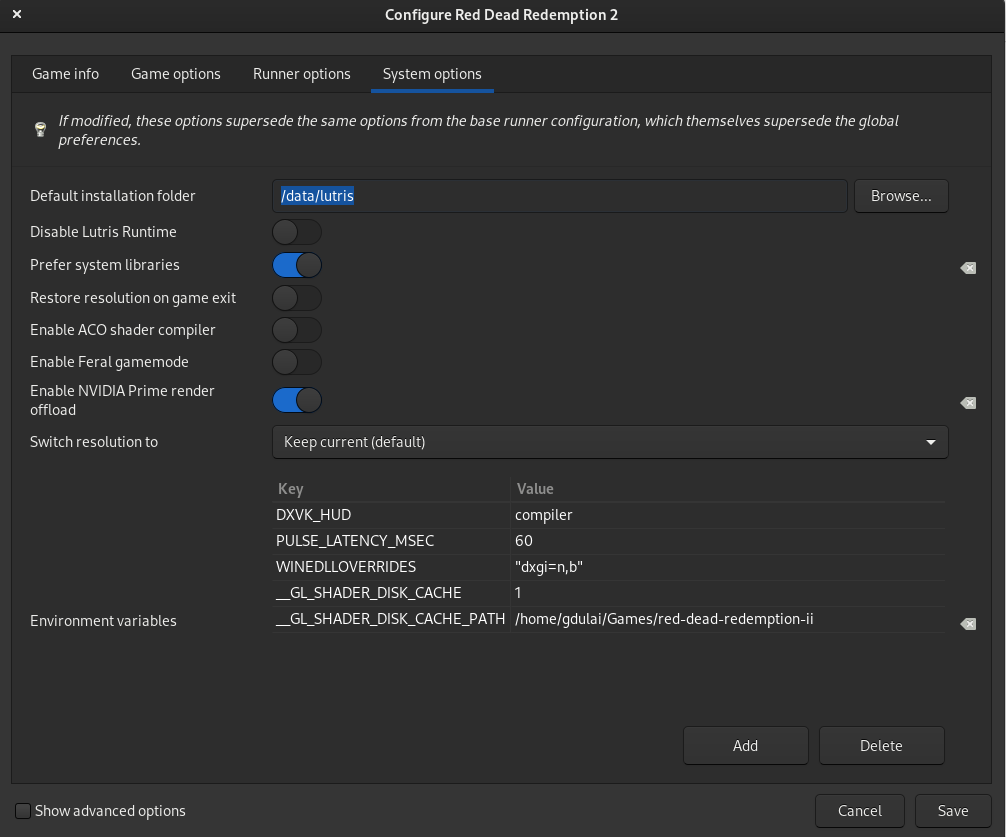Screen dimensions: 1006x837
Task: Sort environment variables by Key column
Action: 391,489
